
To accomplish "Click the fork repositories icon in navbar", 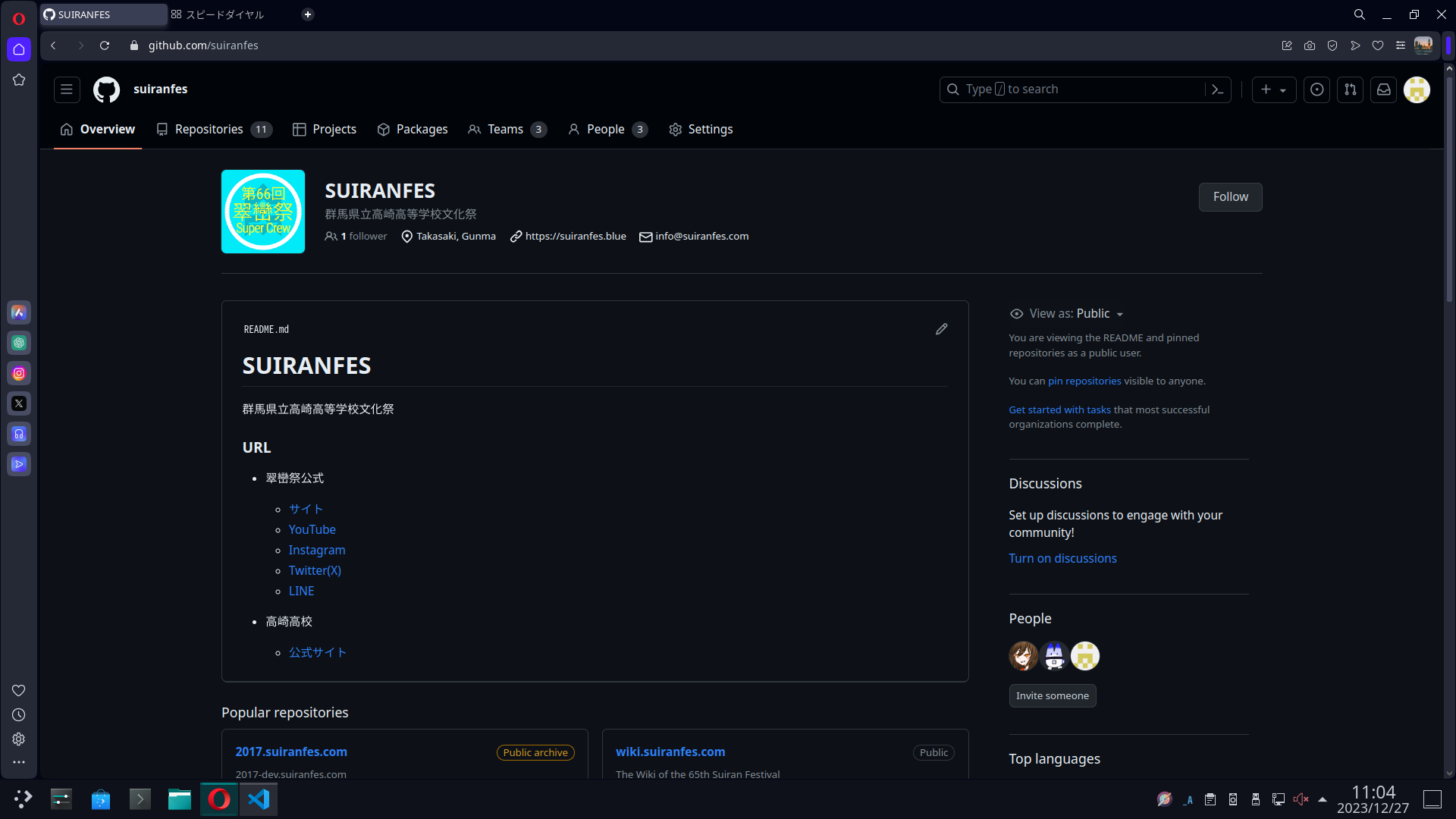I will tap(1350, 90).
